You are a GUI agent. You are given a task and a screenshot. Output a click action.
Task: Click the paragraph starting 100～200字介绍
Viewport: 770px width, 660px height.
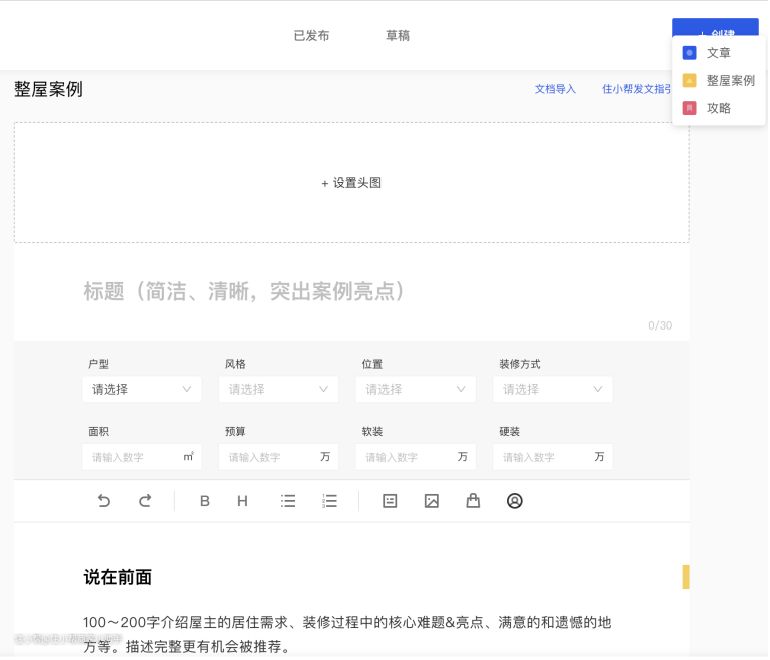click(x=347, y=635)
